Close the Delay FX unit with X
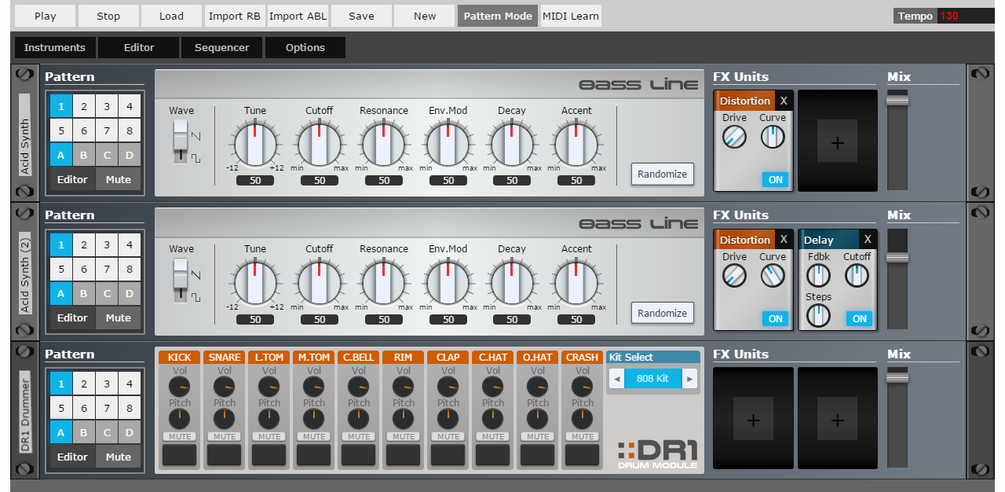 coord(867,240)
